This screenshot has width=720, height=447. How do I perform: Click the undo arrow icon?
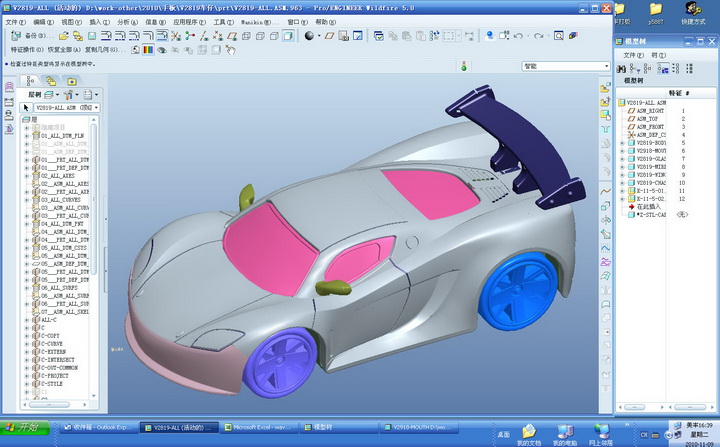click(520, 36)
